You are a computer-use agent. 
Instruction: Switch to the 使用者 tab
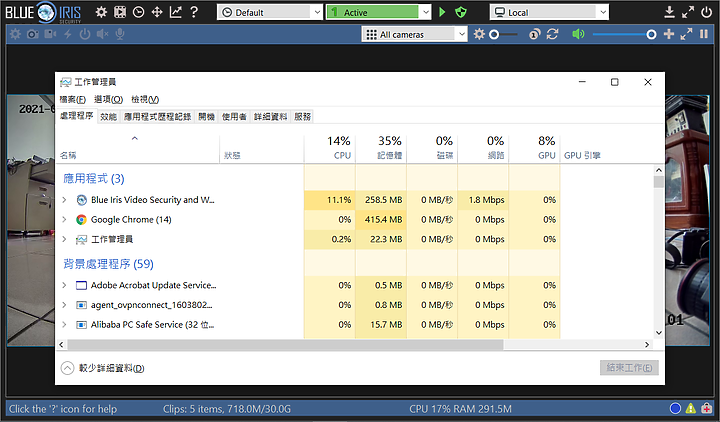pyautogui.click(x=234, y=117)
